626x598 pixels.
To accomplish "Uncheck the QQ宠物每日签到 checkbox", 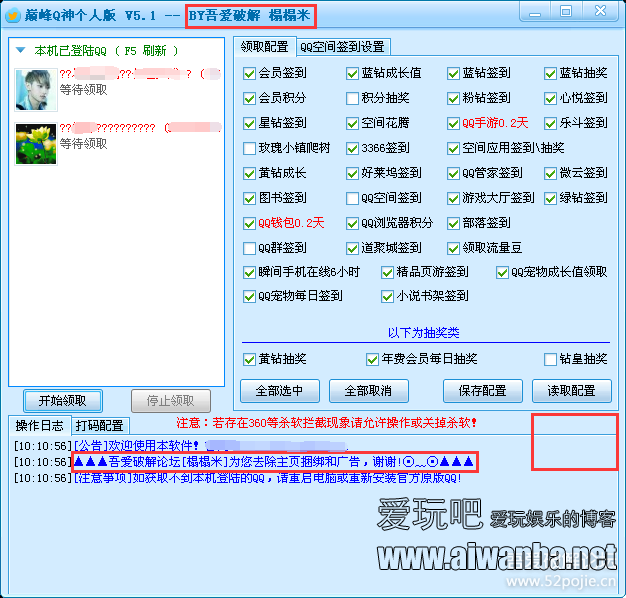I will (250, 296).
